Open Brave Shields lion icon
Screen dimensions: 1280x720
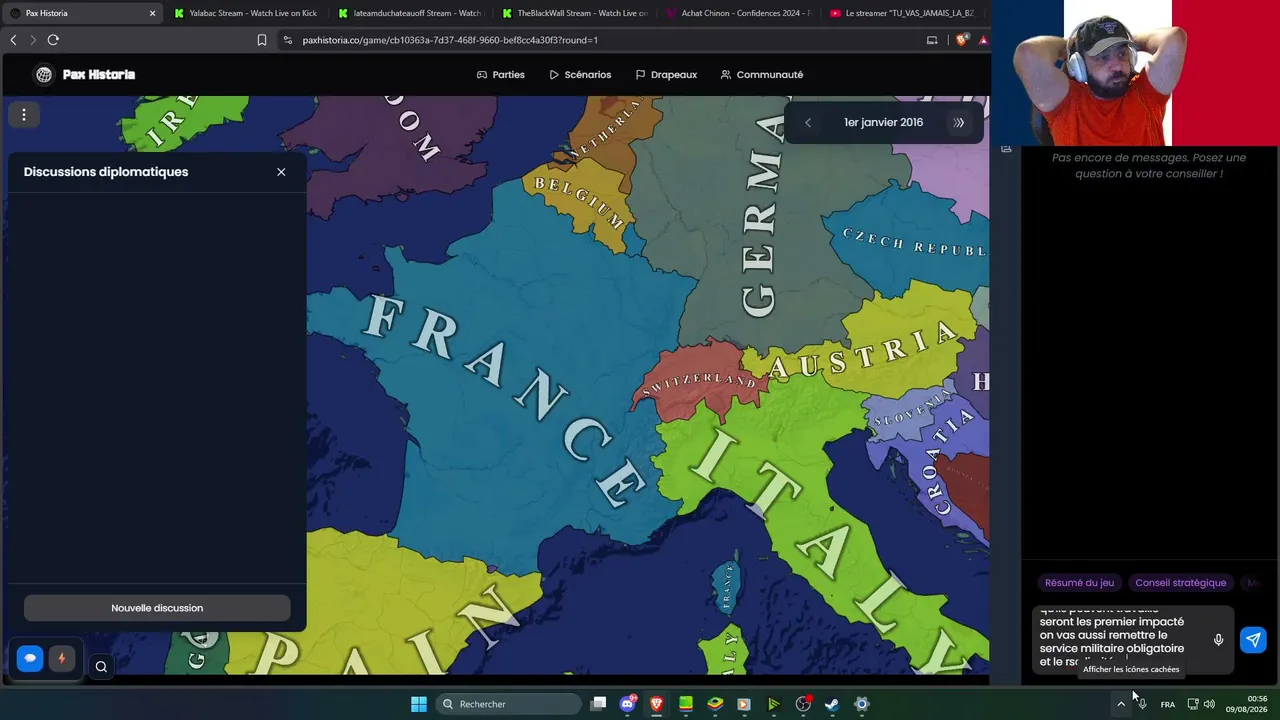[962, 40]
